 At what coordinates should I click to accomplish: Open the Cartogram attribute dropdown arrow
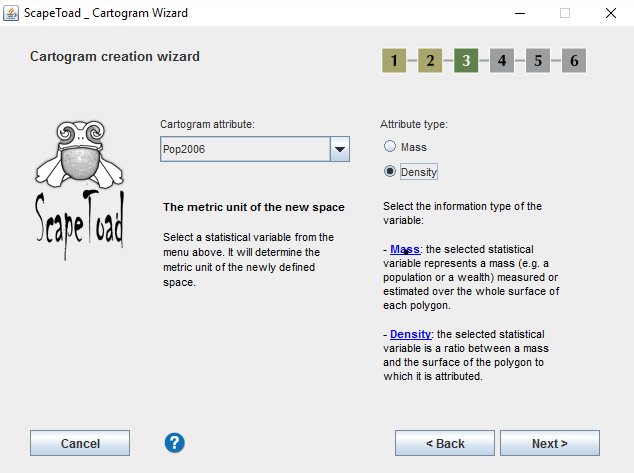point(340,149)
